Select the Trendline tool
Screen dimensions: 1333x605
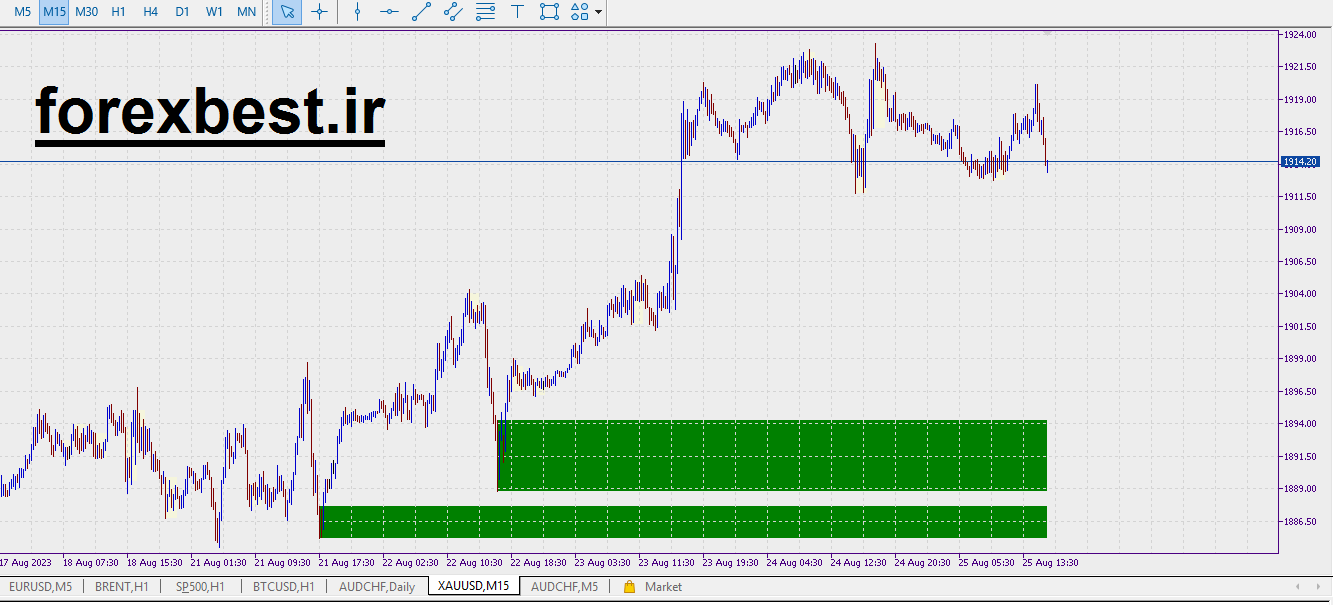[x=420, y=12]
